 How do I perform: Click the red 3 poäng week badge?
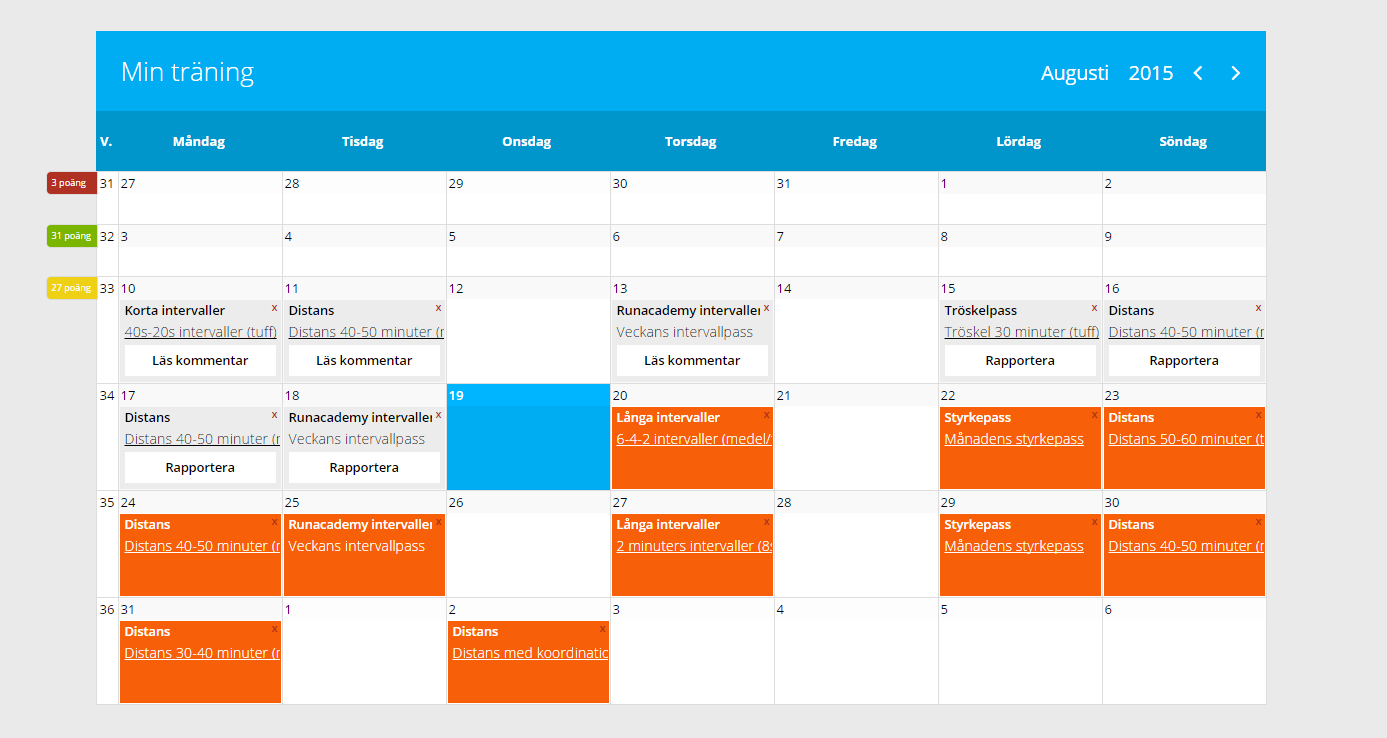click(70, 183)
